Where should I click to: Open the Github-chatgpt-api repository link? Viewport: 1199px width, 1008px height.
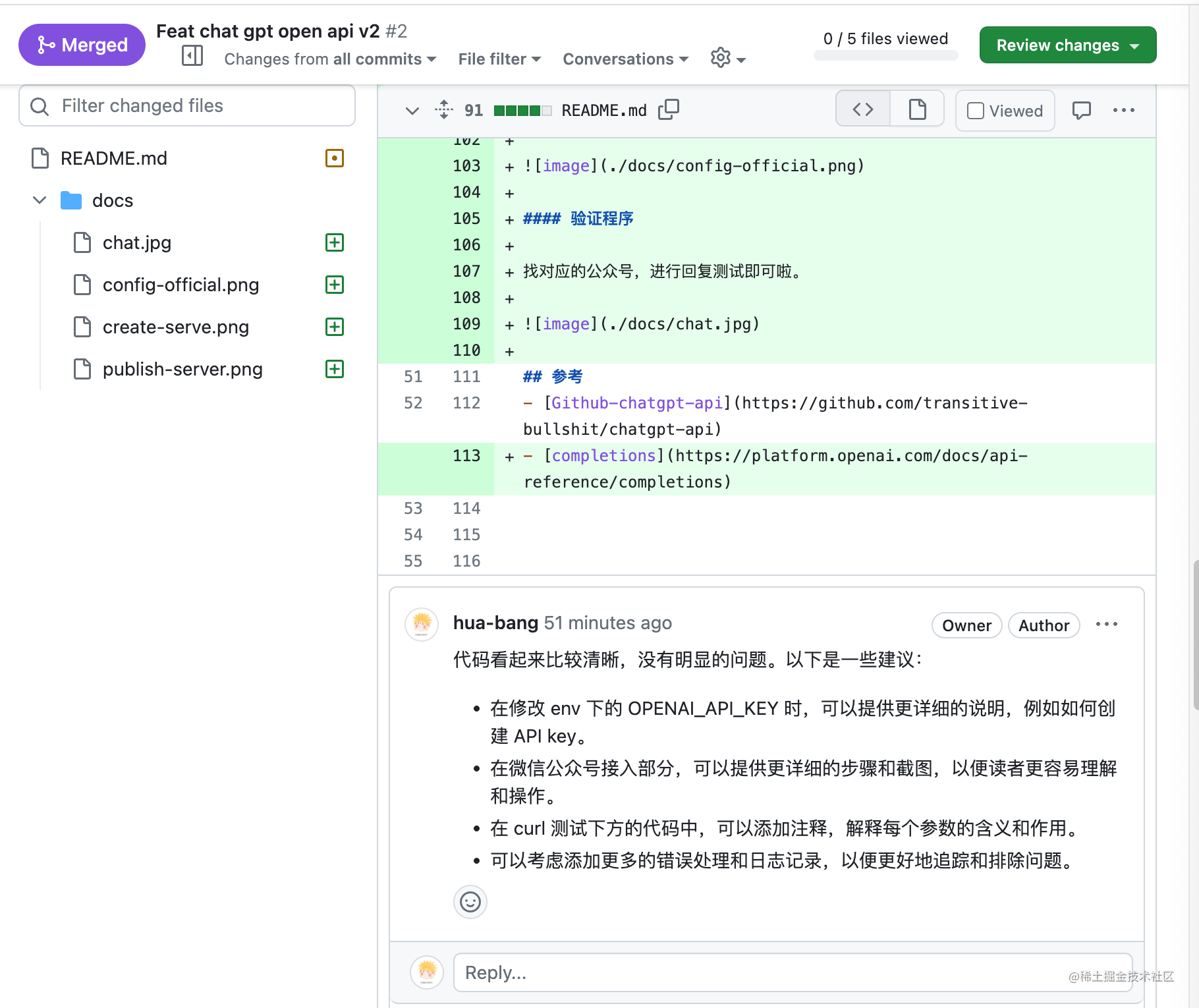(x=636, y=403)
